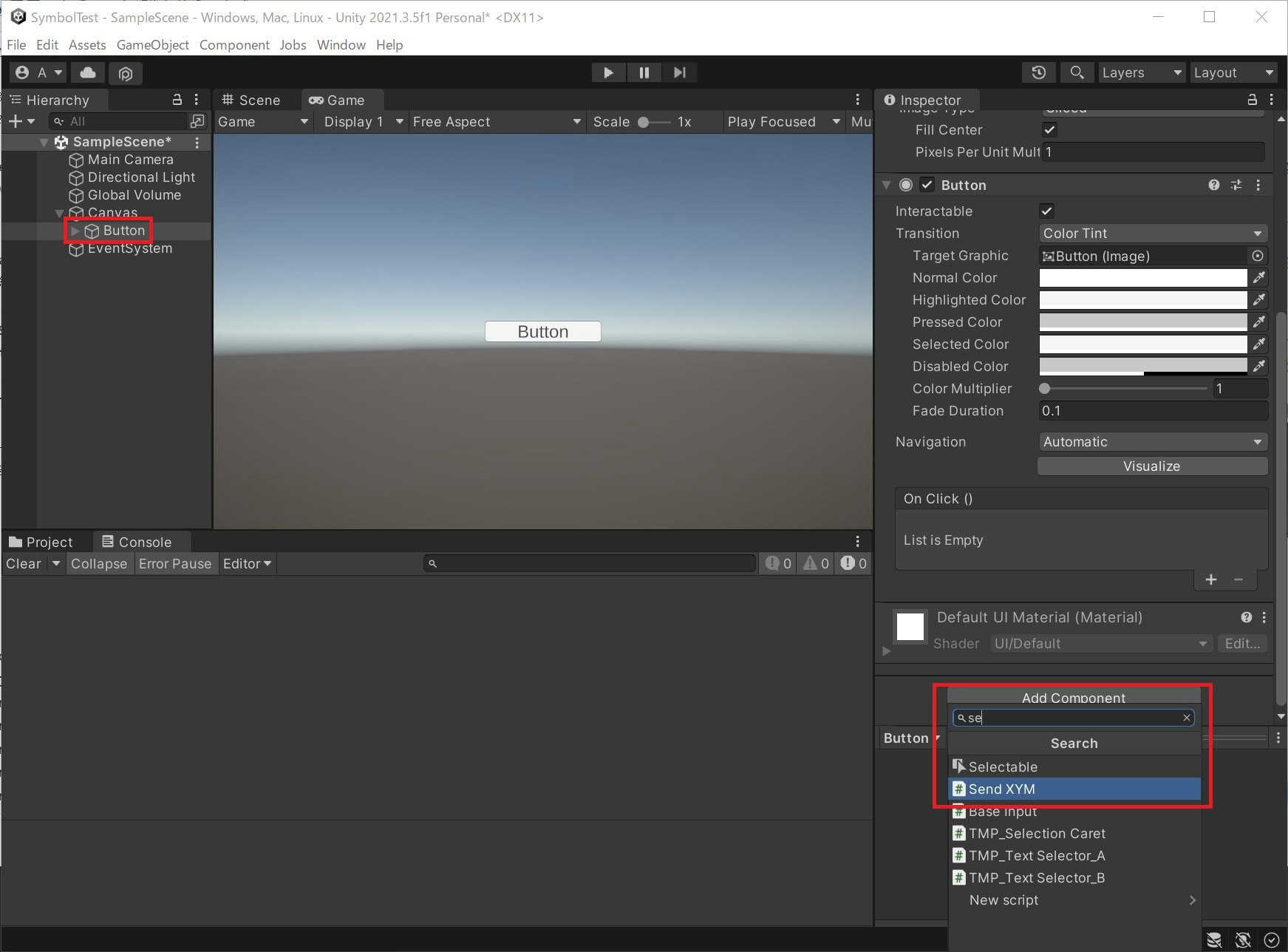Open Button component preset settings icon
This screenshot has height=952, width=1288.
(1236, 185)
